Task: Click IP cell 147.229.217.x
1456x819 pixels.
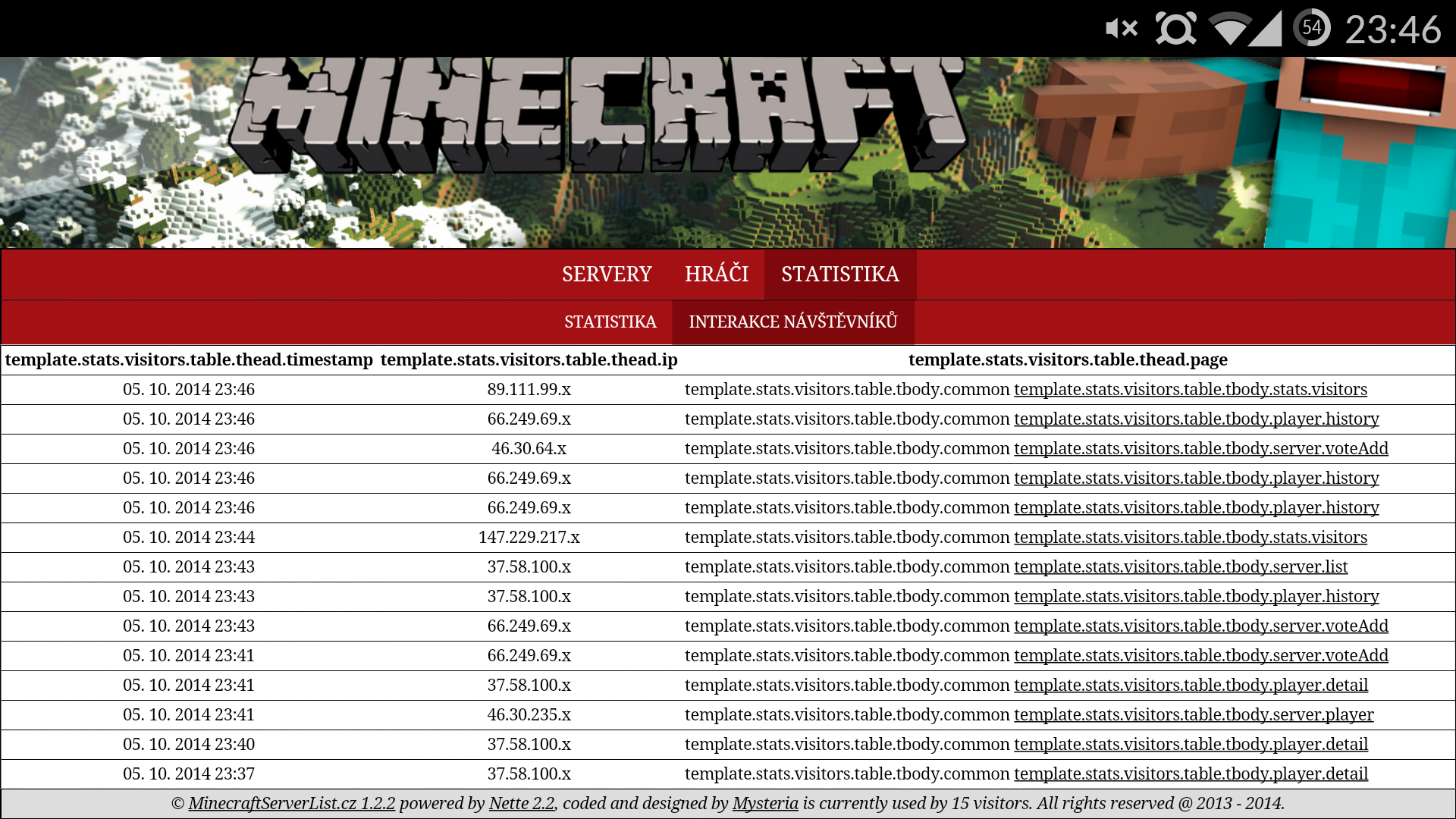Action: [529, 537]
